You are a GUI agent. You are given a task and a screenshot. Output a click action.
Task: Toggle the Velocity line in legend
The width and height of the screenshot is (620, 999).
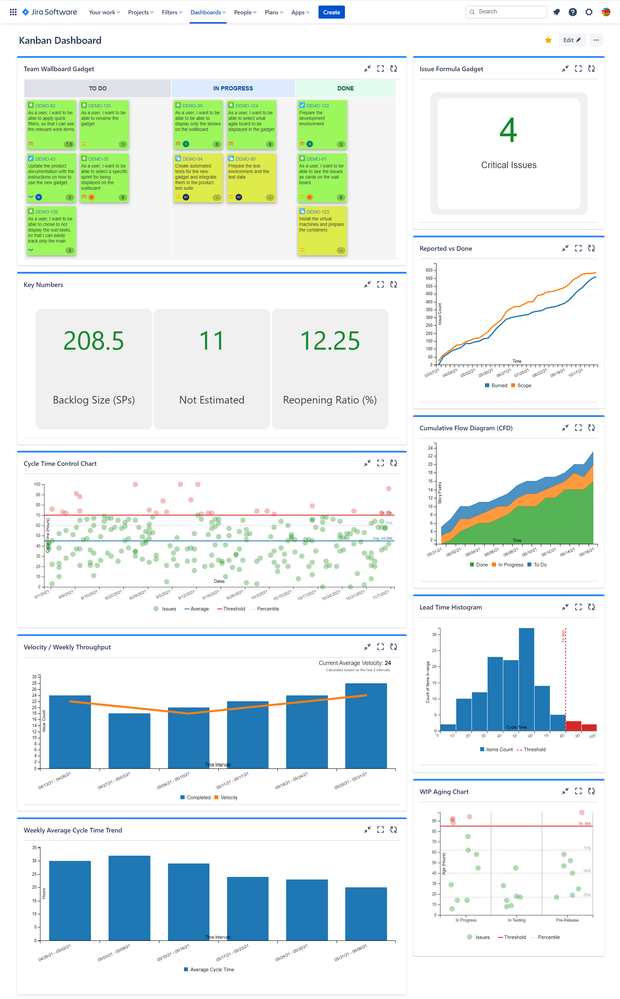226,798
